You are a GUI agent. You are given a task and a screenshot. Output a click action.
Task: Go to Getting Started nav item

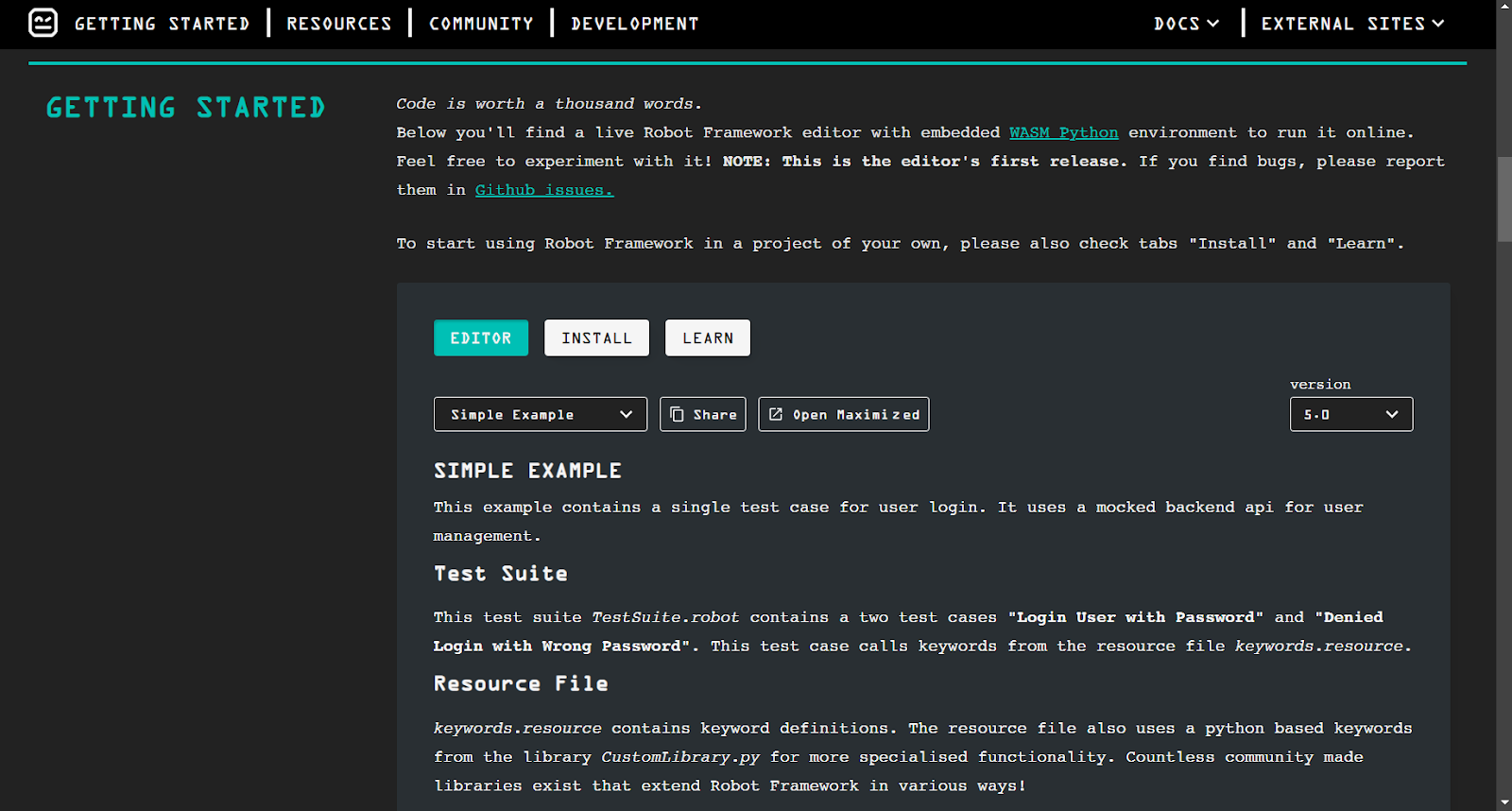point(162,24)
